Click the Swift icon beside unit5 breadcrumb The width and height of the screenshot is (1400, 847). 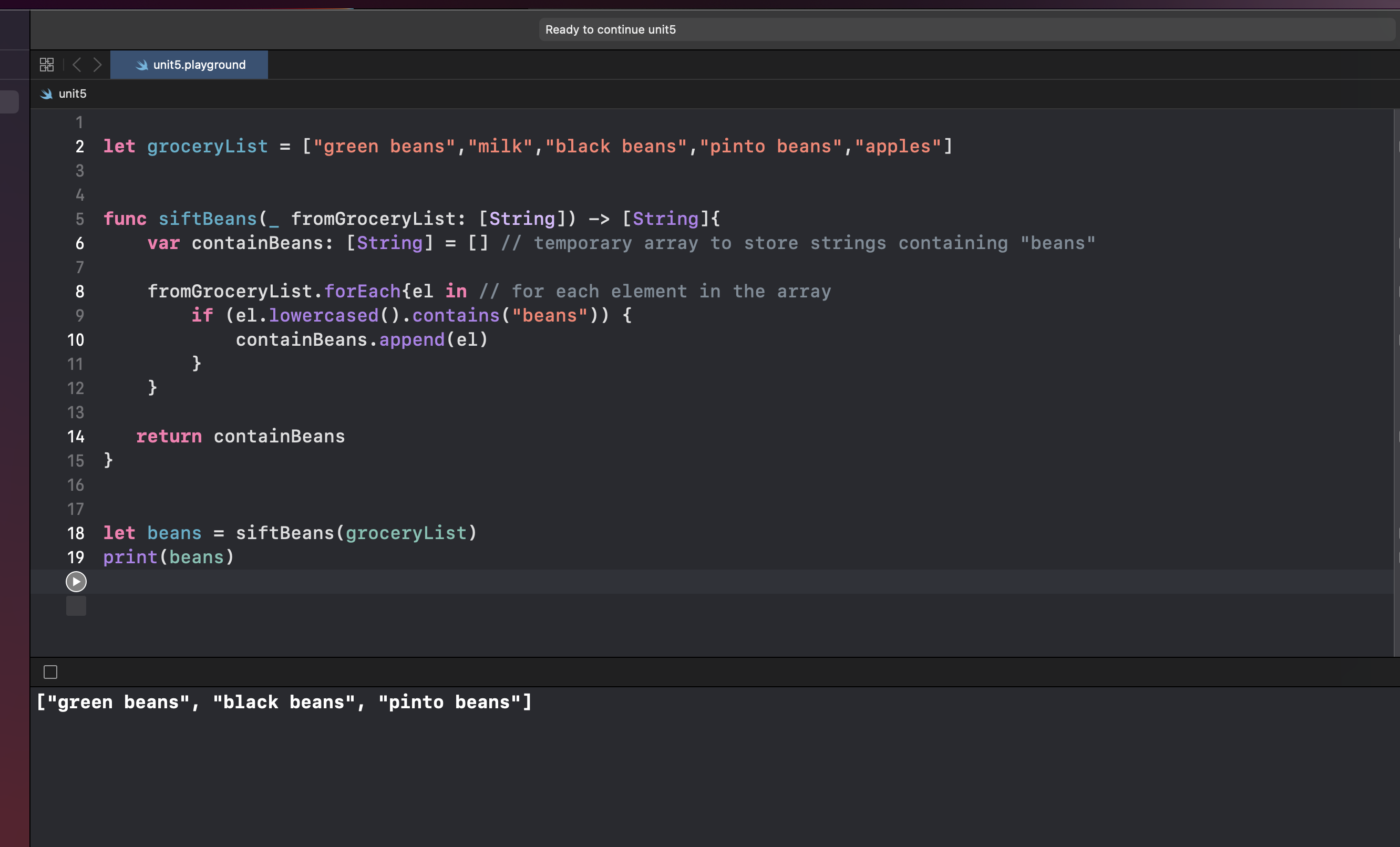46,94
